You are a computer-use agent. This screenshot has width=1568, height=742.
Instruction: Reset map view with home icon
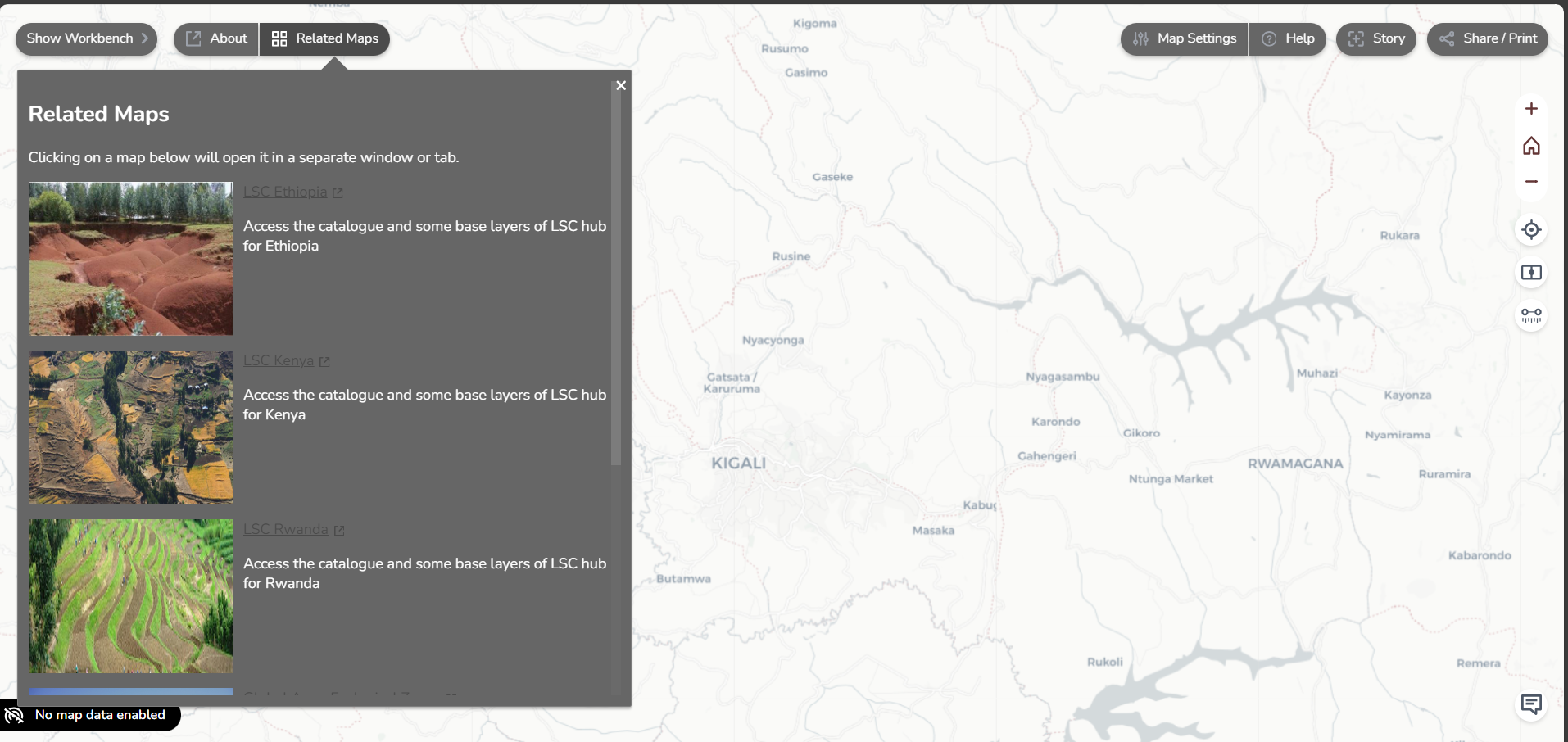point(1530,146)
